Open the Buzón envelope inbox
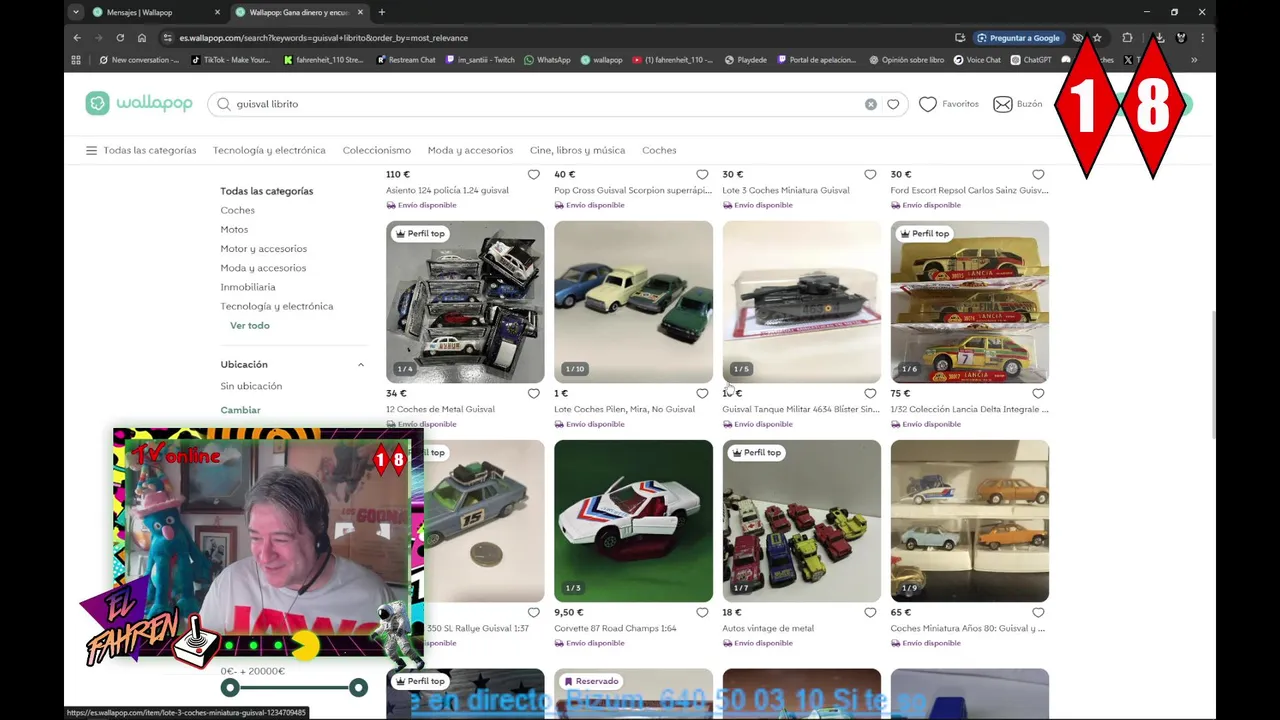The width and height of the screenshot is (1280, 720). tap(1002, 104)
